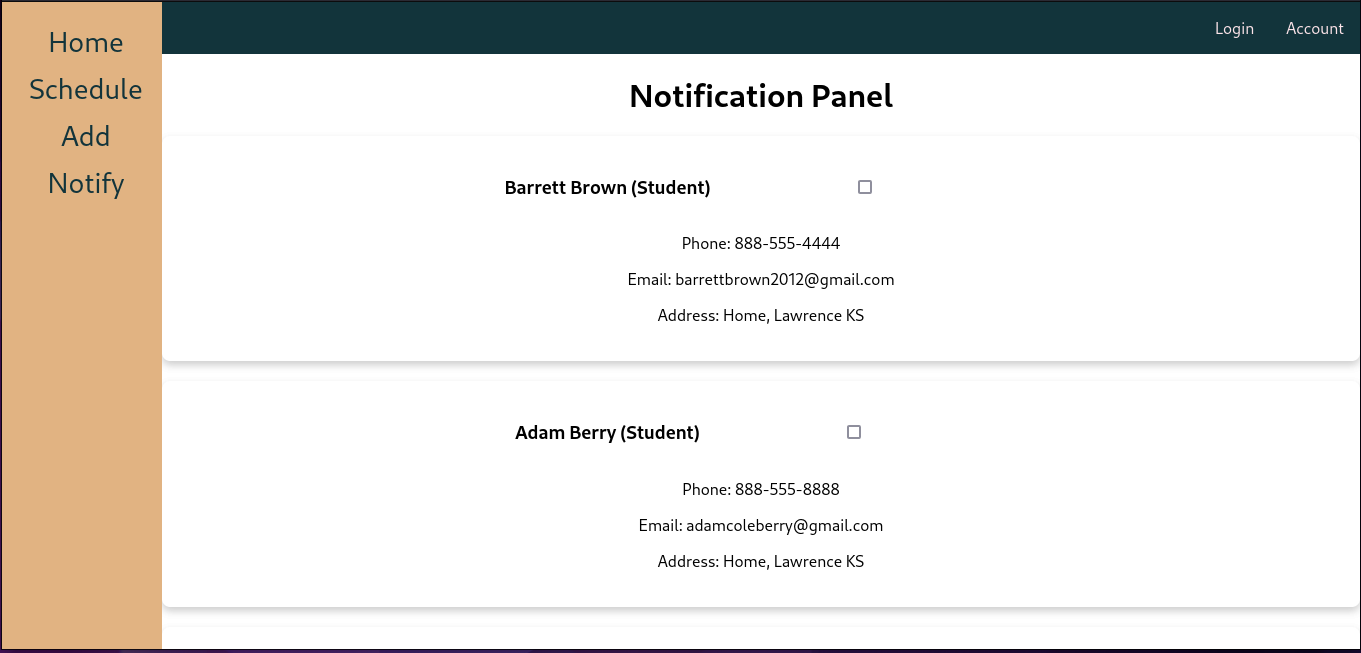1361x653 pixels.
Task: Open the Add page in sidebar
Action: click(86, 137)
